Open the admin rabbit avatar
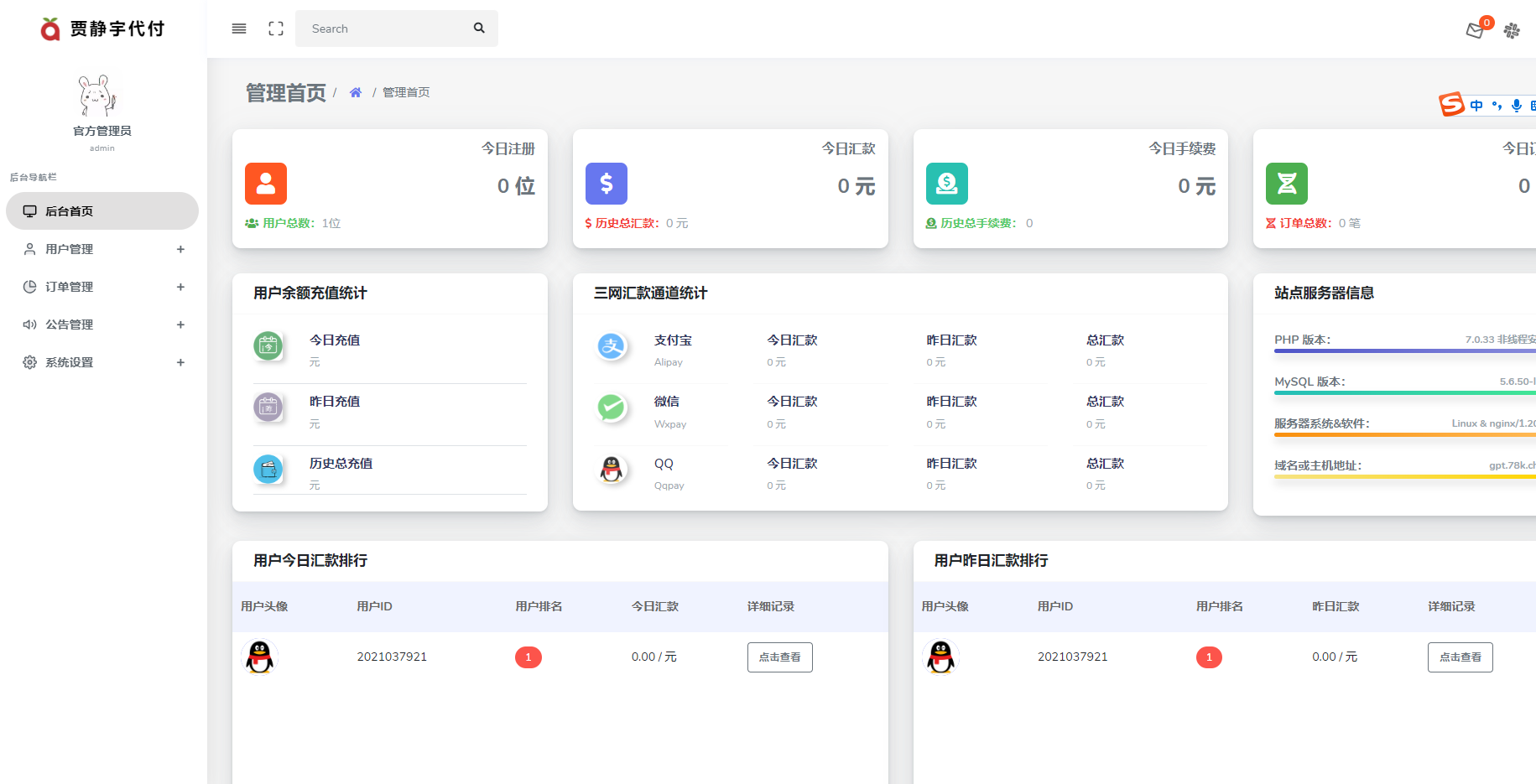1536x784 pixels. click(97, 96)
